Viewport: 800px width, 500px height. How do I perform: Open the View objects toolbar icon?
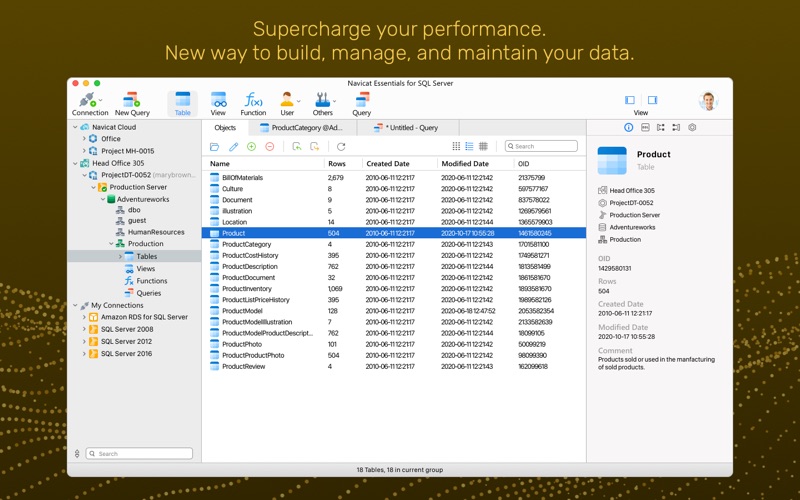218,104
